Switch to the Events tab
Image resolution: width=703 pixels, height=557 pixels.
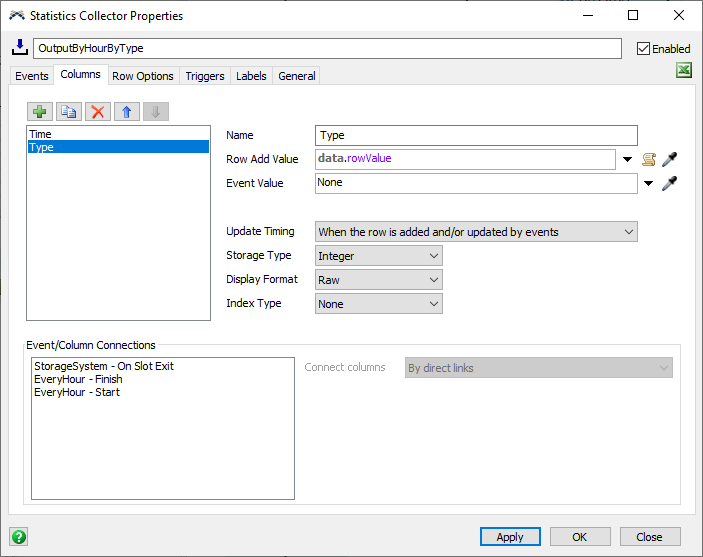pyautogui.click(x=32, y=76)
